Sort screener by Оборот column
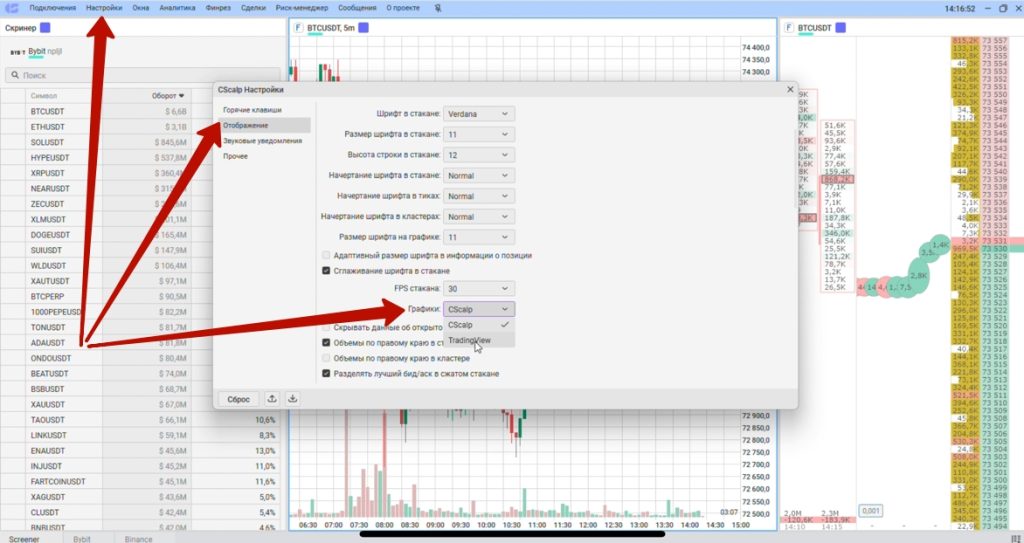 point(168,95)
